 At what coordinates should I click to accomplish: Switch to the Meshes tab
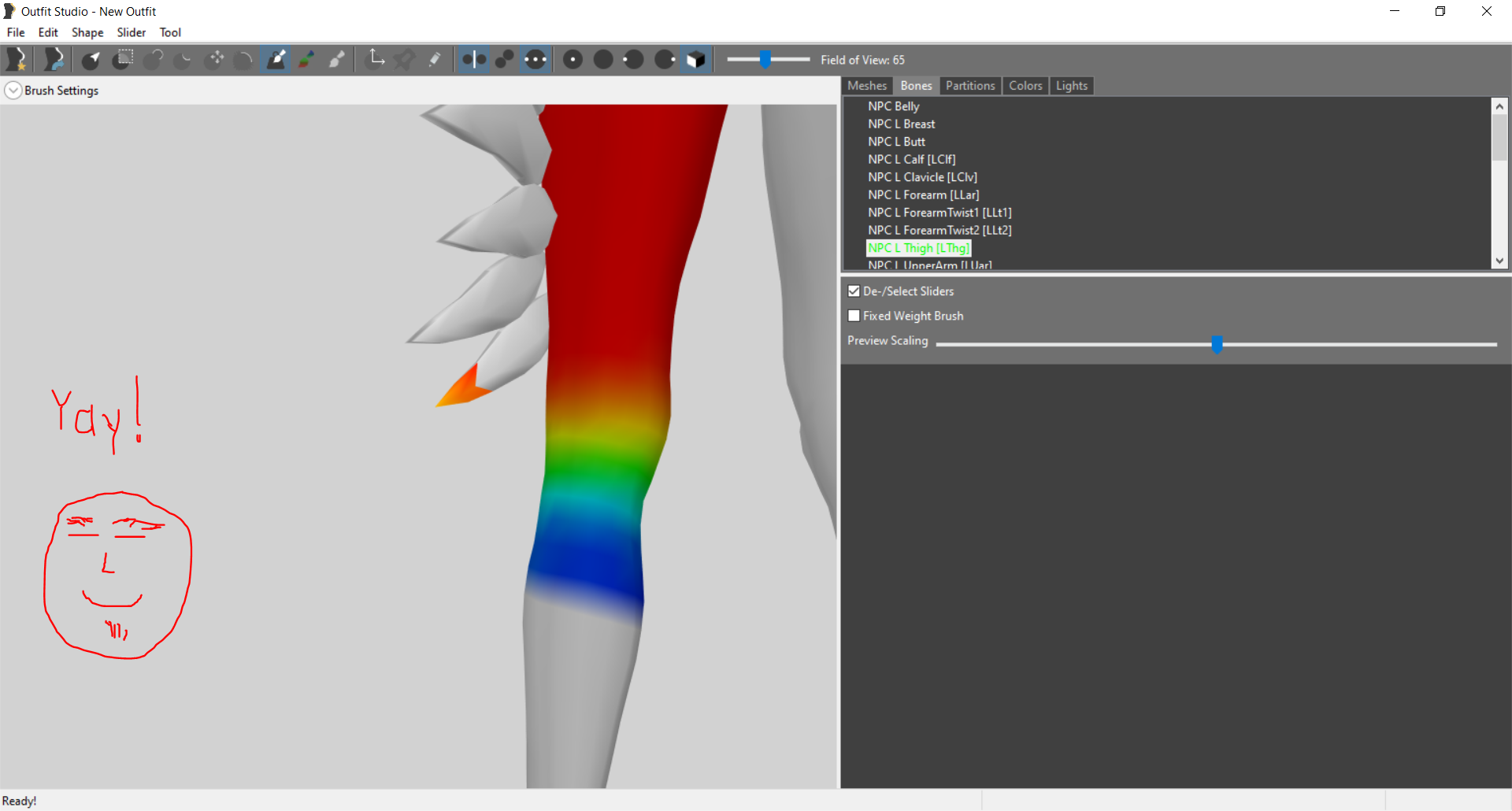(867, 86)
